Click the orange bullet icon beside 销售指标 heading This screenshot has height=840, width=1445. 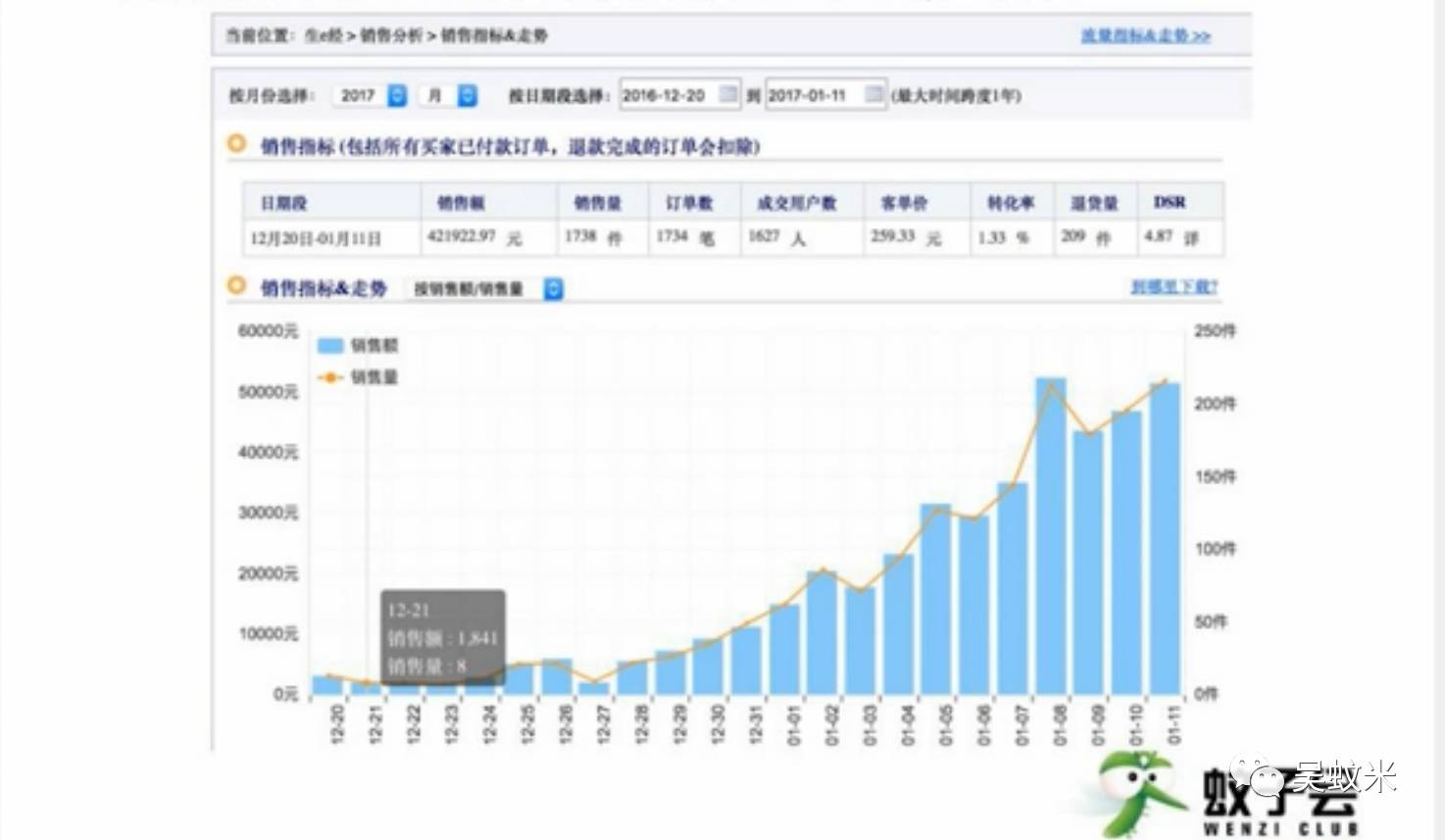(x=235, y=143)
